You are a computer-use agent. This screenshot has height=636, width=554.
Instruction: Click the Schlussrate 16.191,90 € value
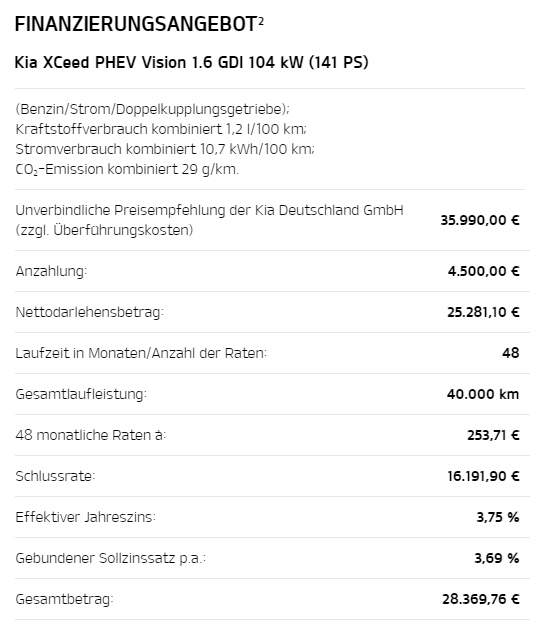pyautogui.click(x=483, y=476)
